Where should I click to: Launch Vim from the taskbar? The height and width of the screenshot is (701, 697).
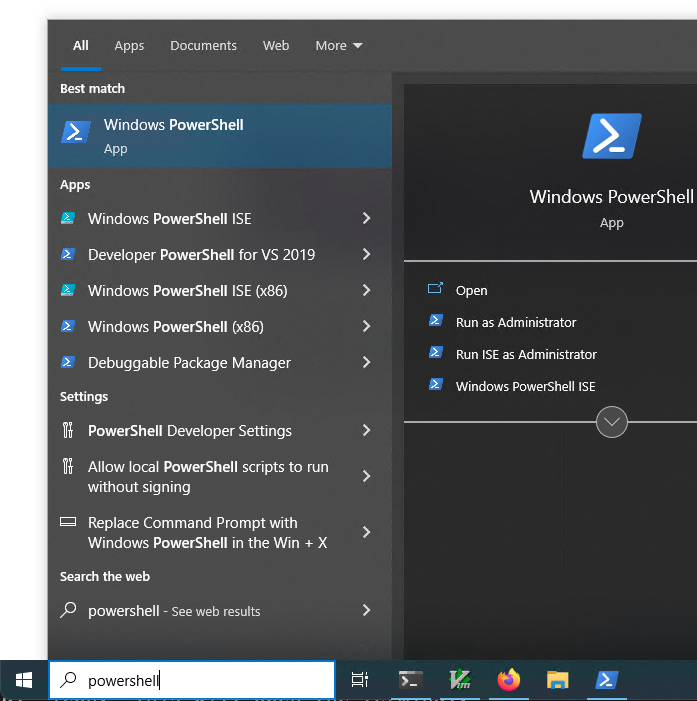460,680
